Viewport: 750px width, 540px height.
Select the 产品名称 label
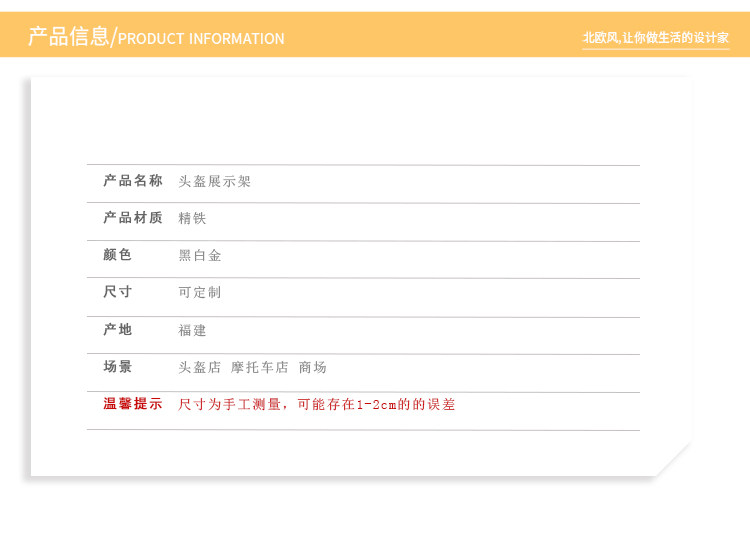(133, 181)
